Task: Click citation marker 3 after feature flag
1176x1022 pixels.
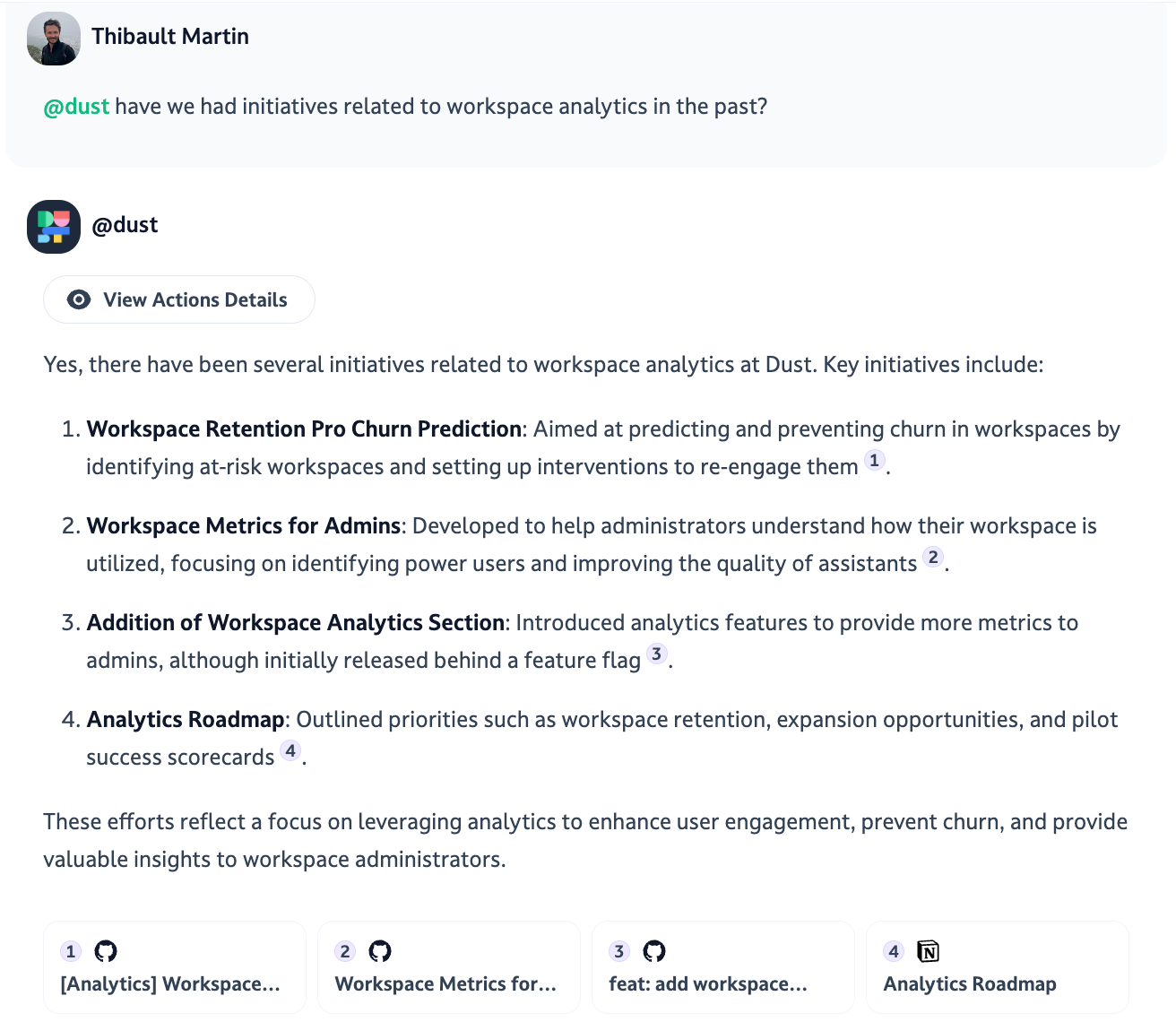Action: pyautogui.click(x=657, y=654)
